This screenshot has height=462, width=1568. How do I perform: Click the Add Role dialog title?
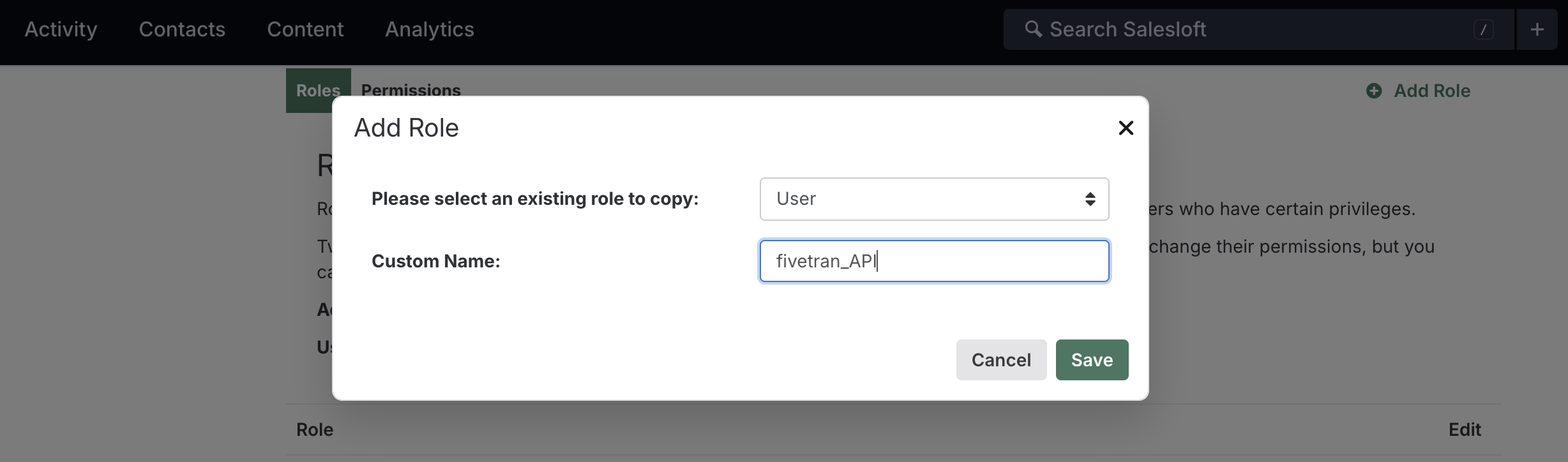pos(407,128)
